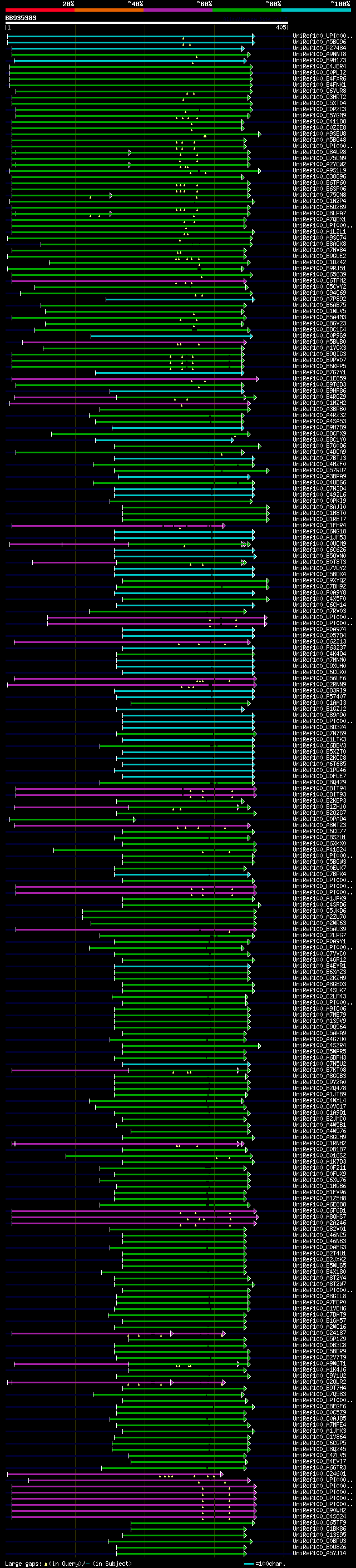Select hit label UniRef100_Q7Q583
This screenshot has height=1568, width=356.
[x=319, y=1394]
